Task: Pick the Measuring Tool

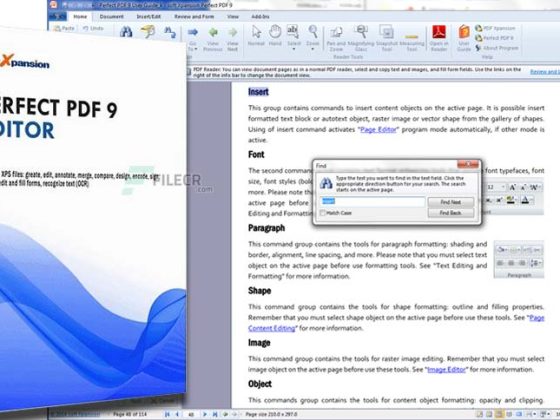Action: pyautogui.click(x=411, y=41)
